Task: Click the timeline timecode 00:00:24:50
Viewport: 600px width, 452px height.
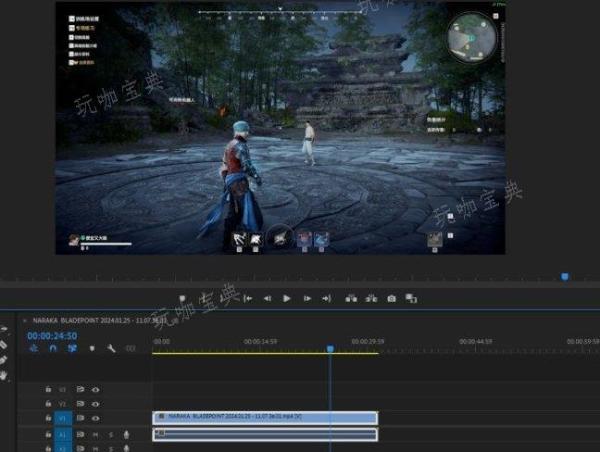Action: pos(52,336)
